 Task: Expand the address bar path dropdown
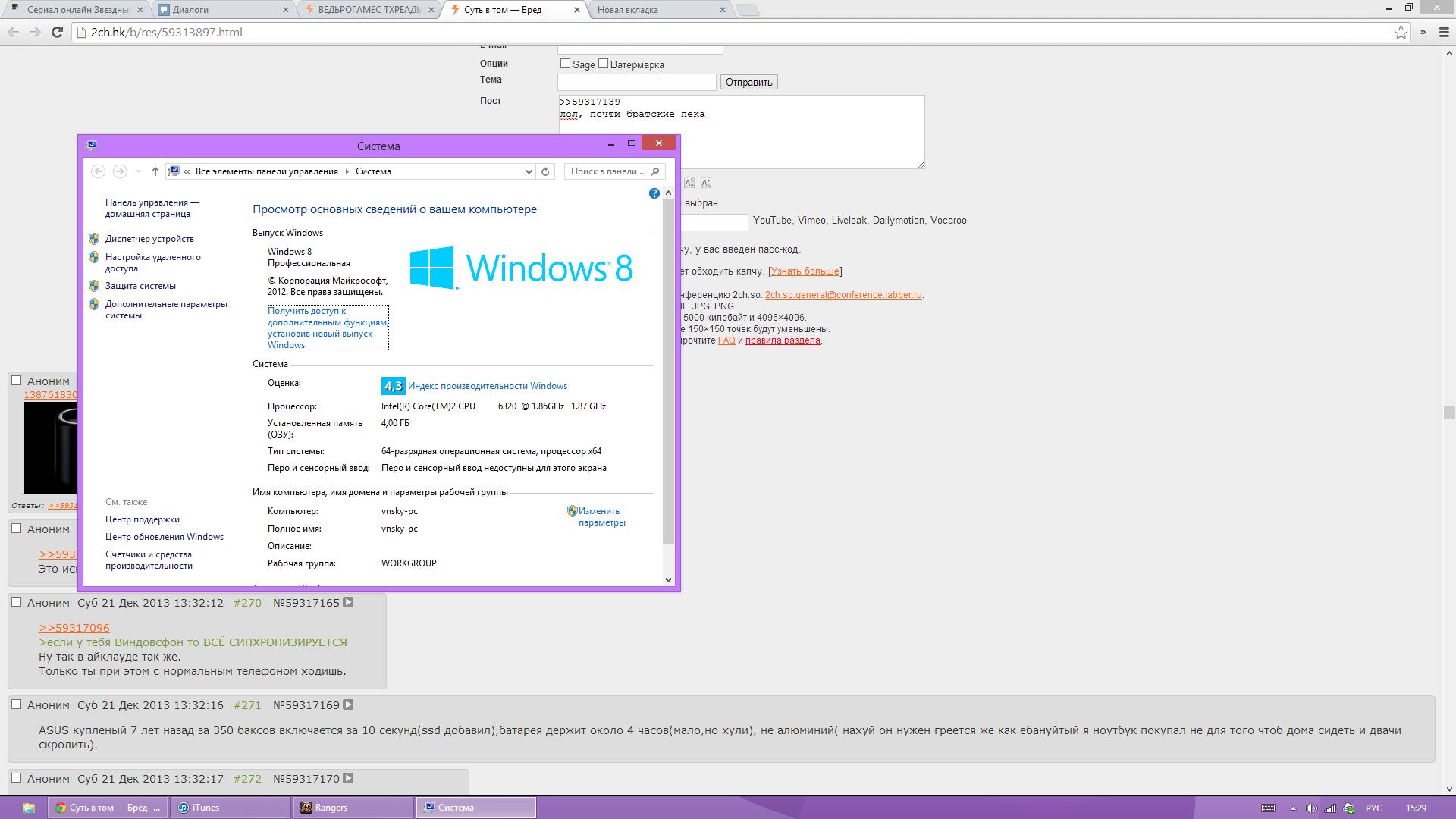[x=529, y=171]
